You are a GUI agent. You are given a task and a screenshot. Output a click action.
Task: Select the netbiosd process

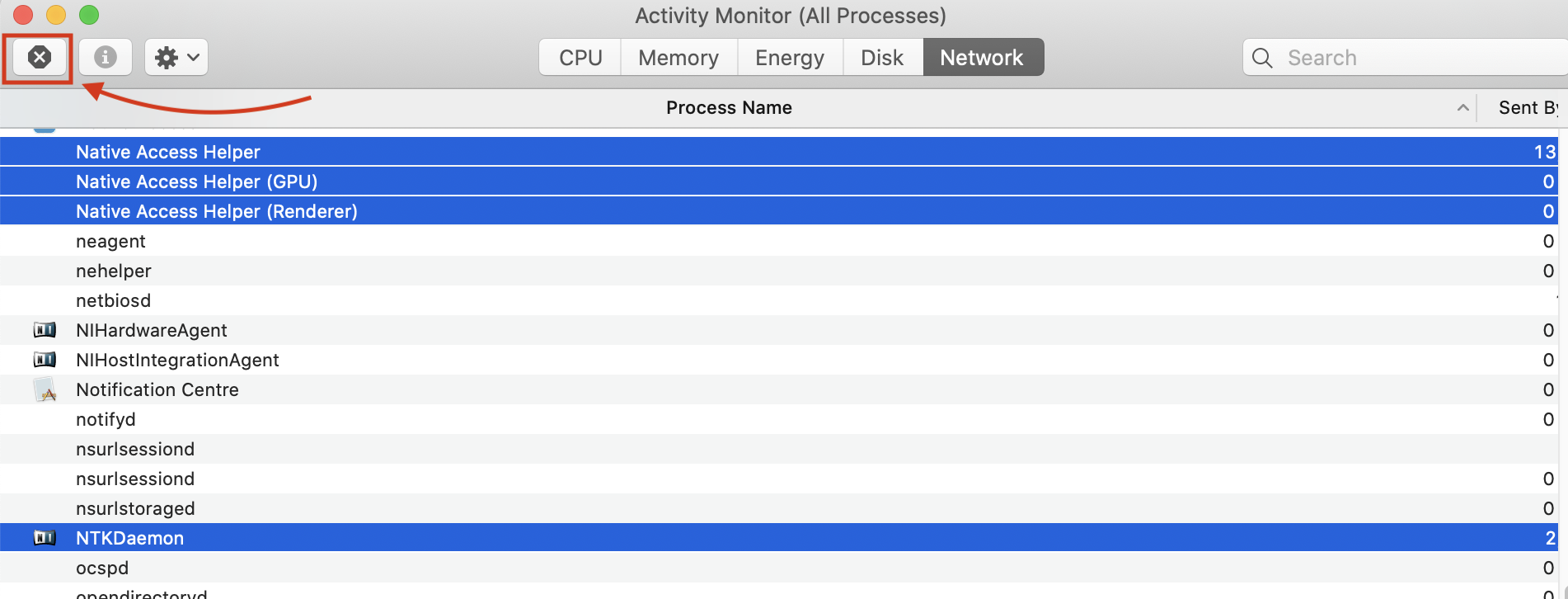pos(113,300)
